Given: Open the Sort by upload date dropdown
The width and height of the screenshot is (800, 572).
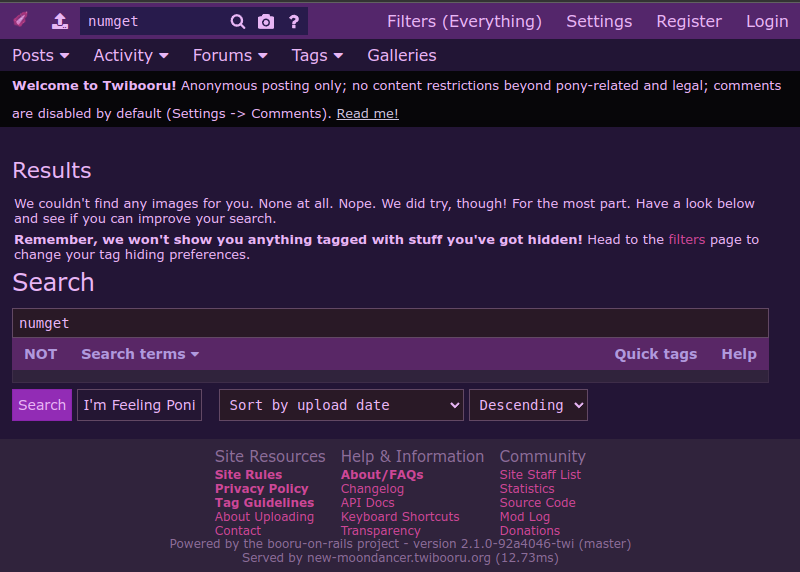Looking at the screenshot, I should coord(341,405).
